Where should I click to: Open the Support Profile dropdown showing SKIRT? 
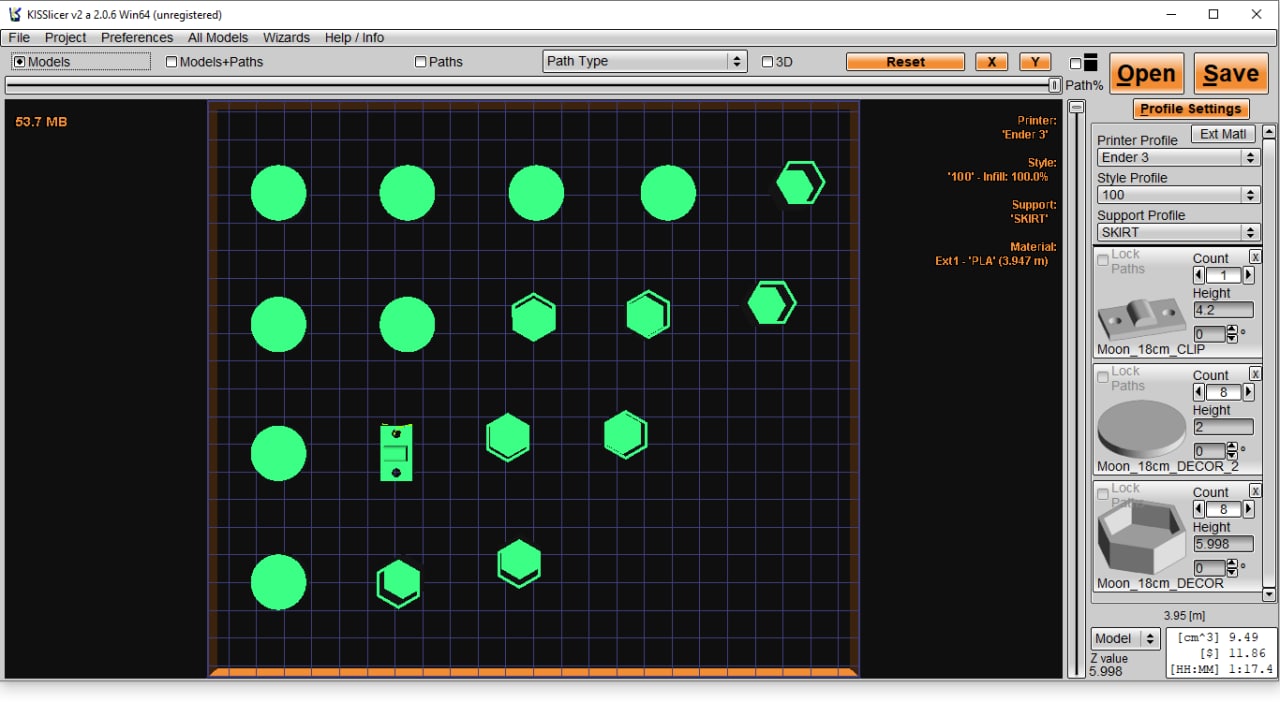[x=1178, y=232]
